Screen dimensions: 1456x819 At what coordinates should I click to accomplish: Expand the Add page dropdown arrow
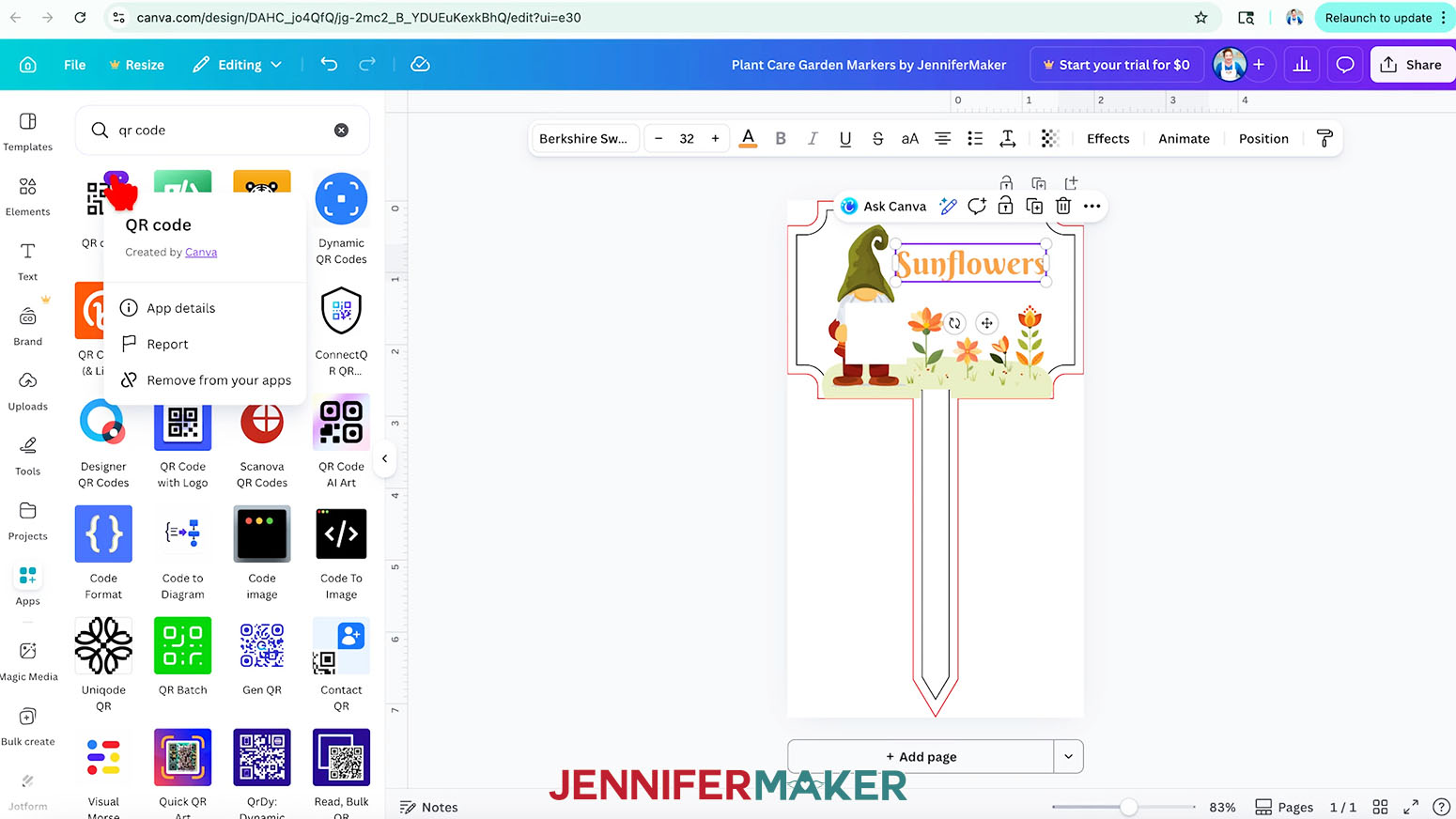(x=1068, y=756)
